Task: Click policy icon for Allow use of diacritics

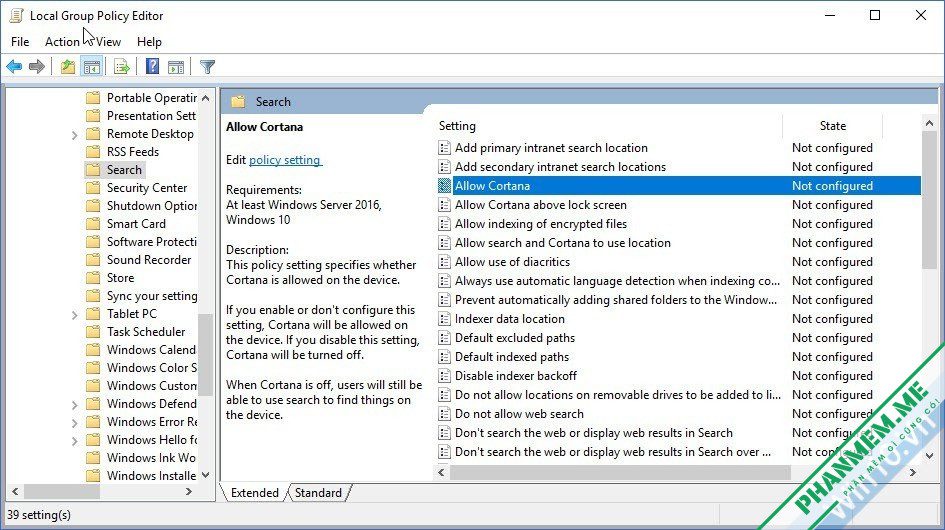Action: point(444,262)
